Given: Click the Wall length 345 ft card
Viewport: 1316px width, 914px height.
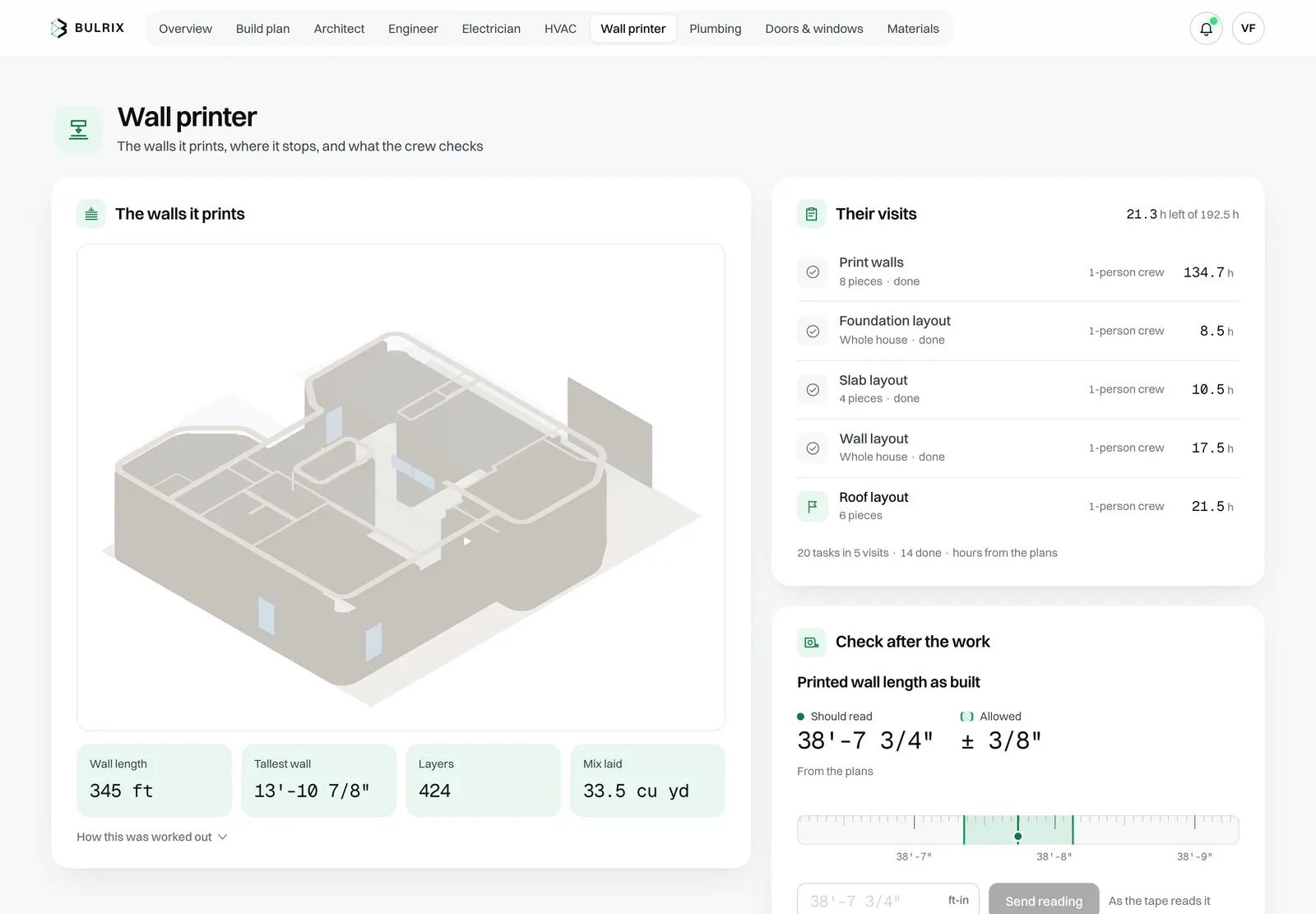Looking at the screenshot, I should (155, 780).
